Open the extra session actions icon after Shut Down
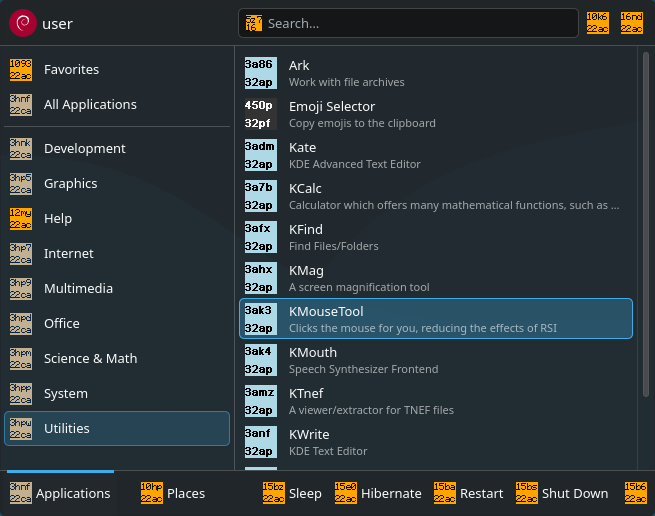 [635, 493]
